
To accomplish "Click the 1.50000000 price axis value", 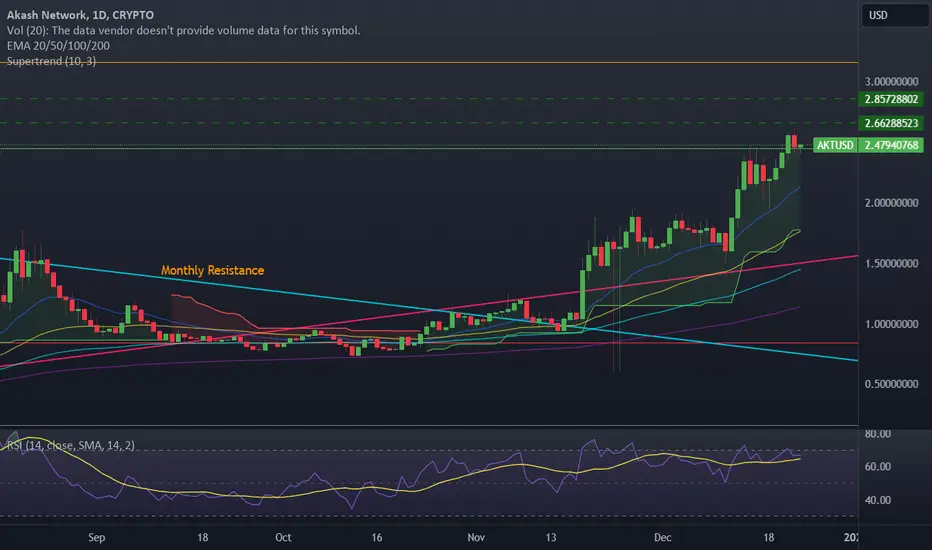I will click(x=891, y=263).
